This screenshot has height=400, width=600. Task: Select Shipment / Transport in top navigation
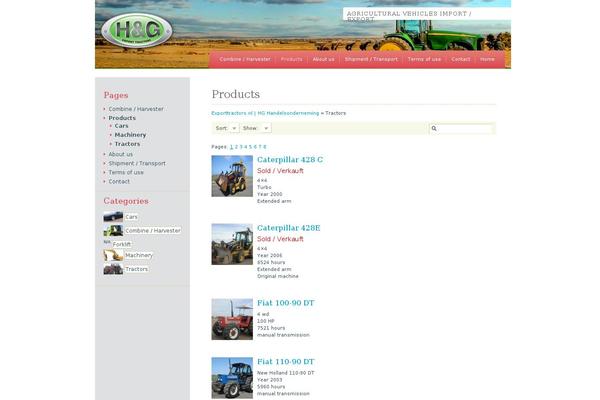coord(371,59)
